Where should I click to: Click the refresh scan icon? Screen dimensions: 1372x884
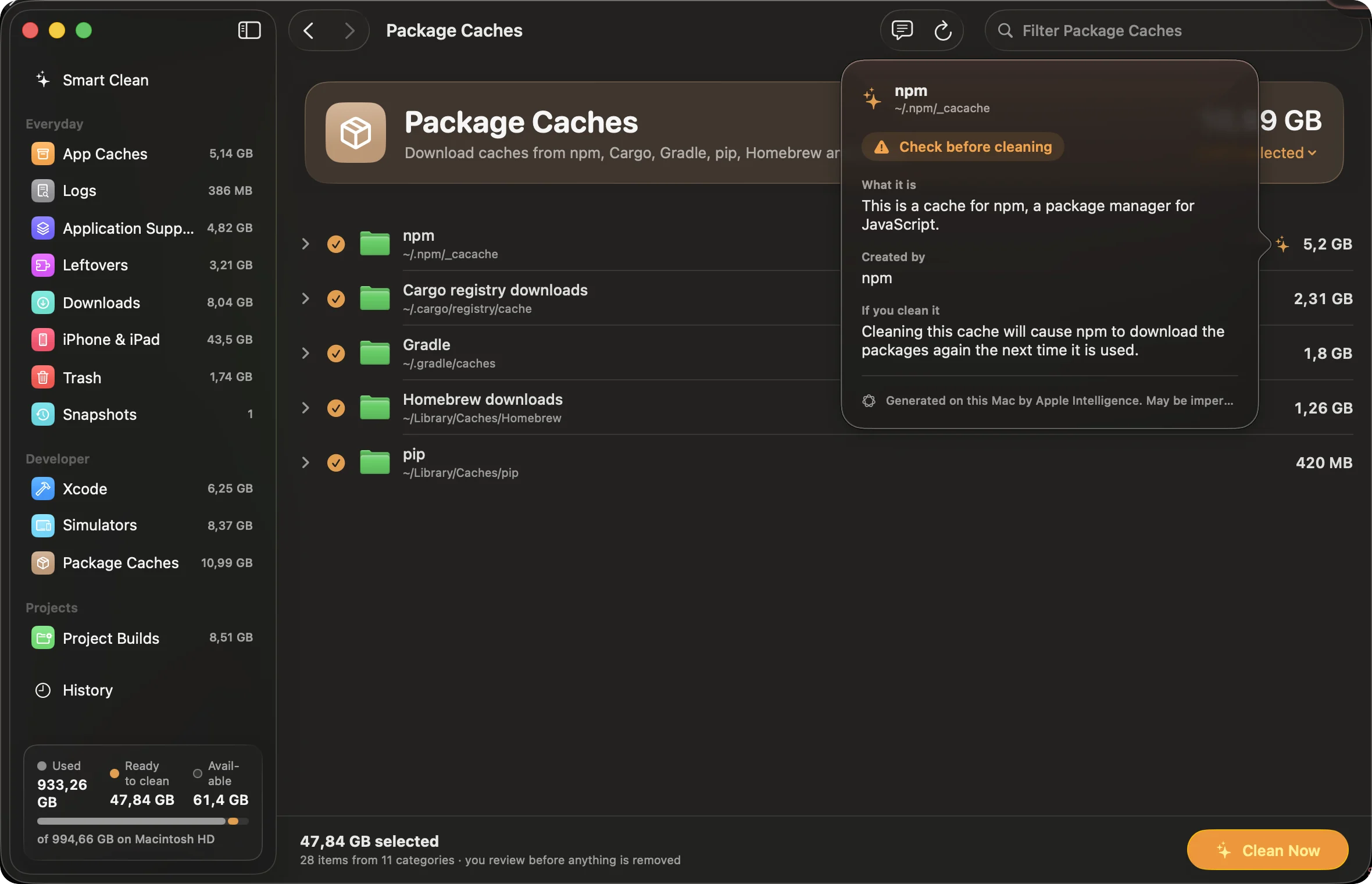pos(942,30)
